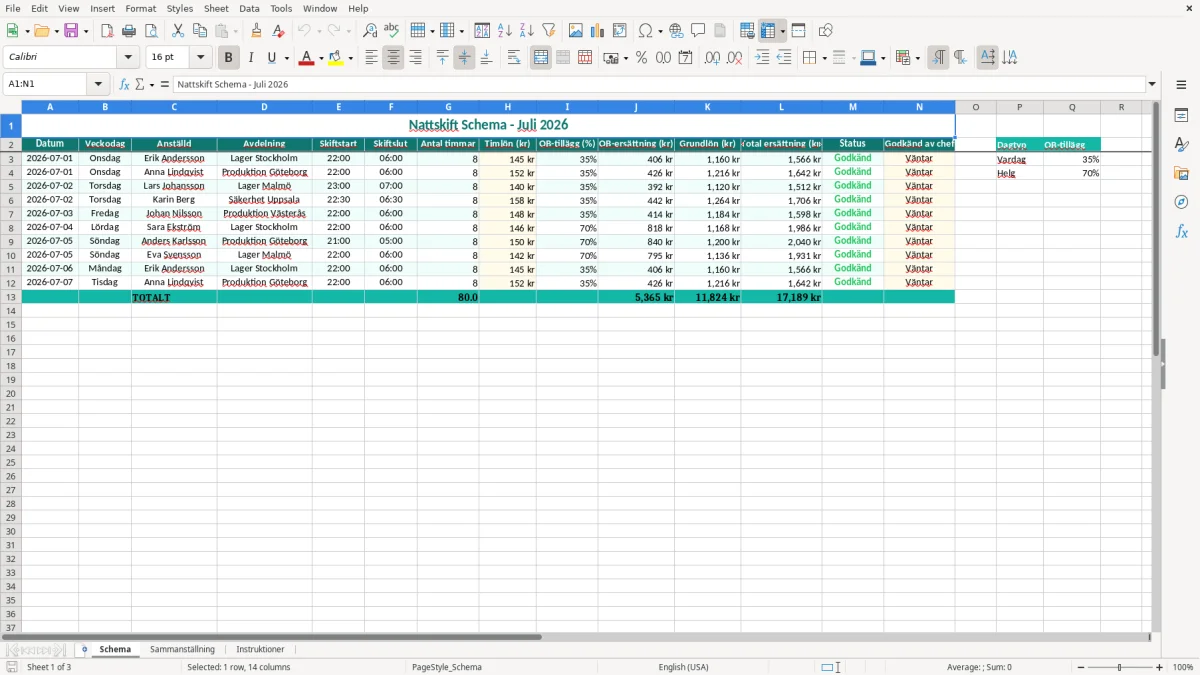Toggle the AutoFilter funnel
The width and height of the screenshot is (1200, 675).
tap(549, 31)
